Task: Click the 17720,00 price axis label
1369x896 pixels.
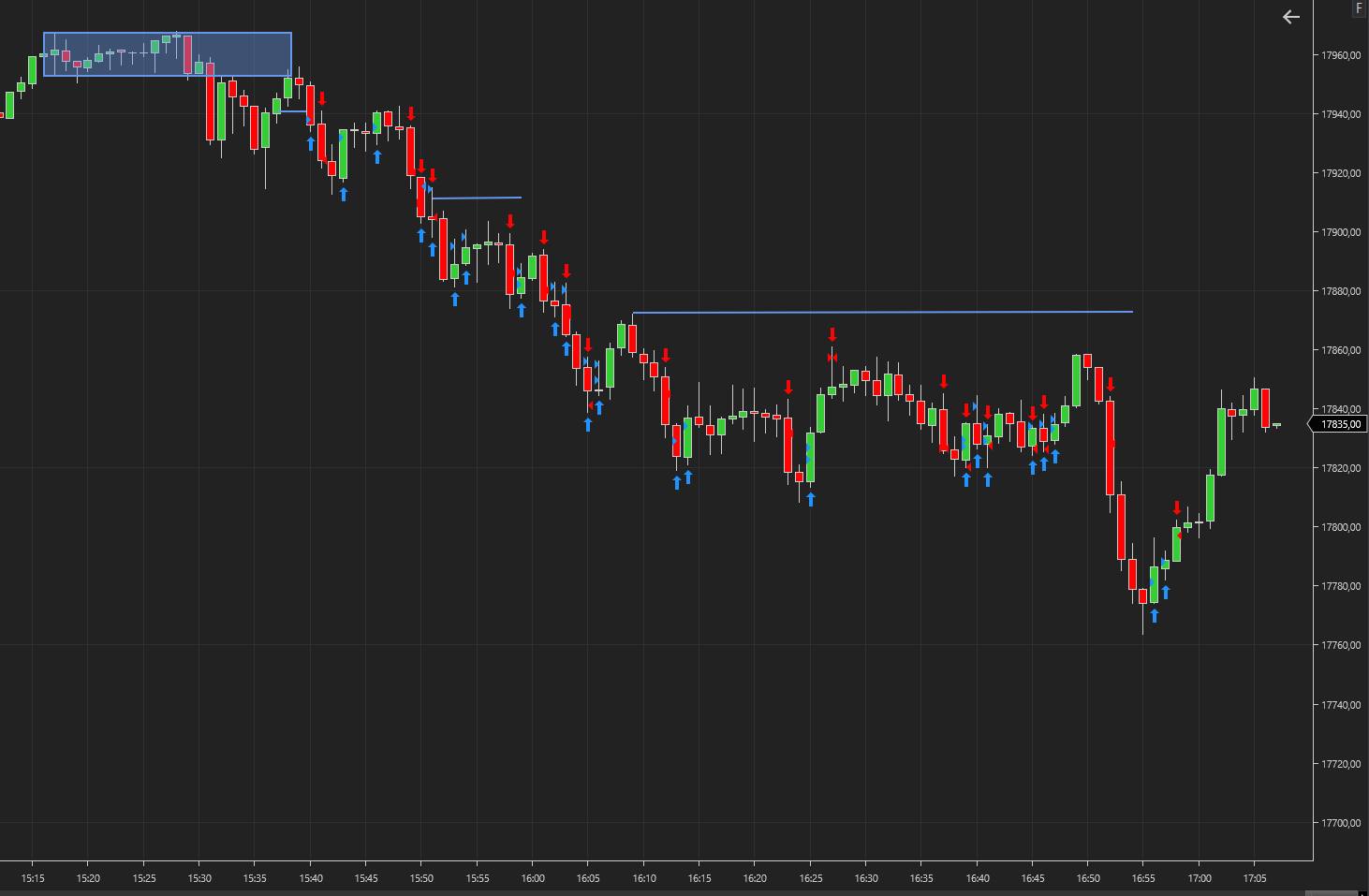Action: pyautogui.click(x=1341, y=764)
